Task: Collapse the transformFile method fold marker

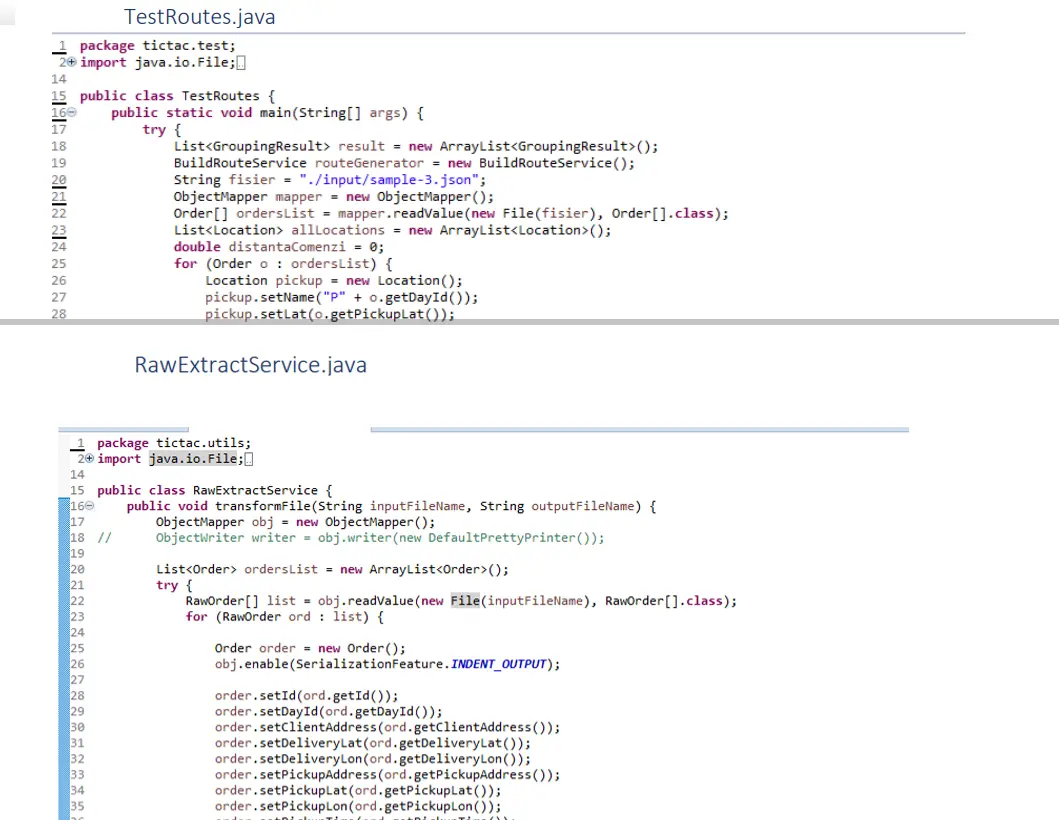Action: (89, 507)
